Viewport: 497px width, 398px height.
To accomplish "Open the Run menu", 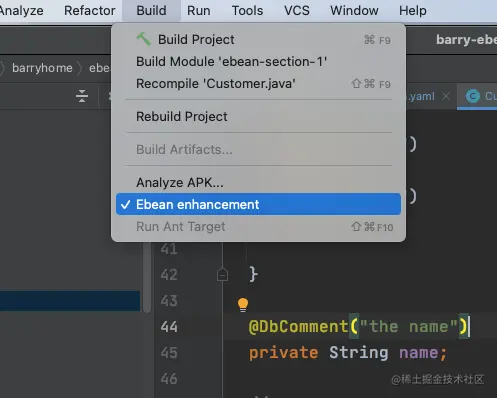I will click(199, 11).
